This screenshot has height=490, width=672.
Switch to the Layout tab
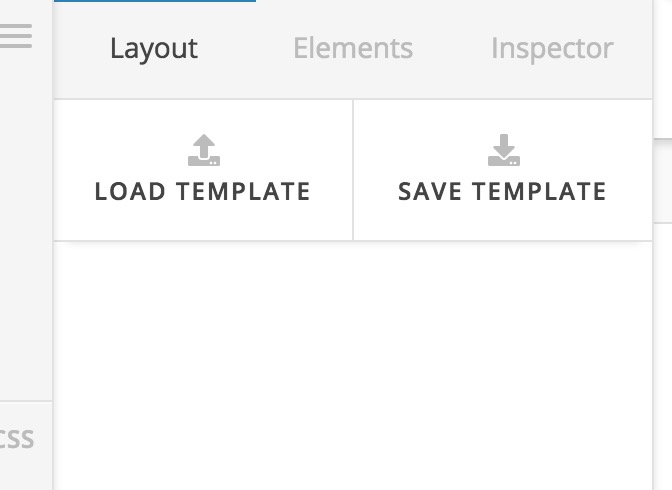pos(154,48)
